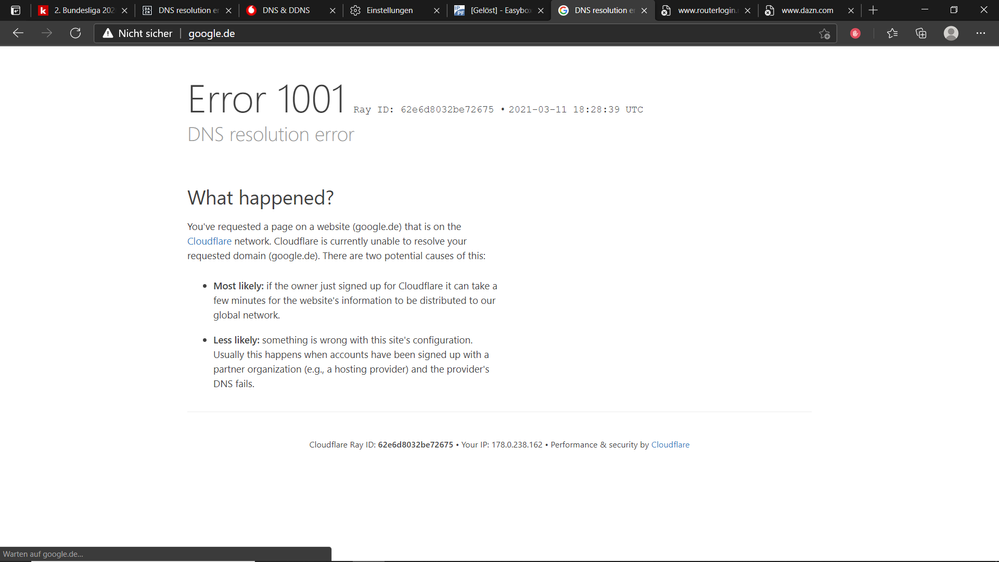999x562 pixels.
Task: Open the tab actions menu icon
Action: click(x=15, y=10)
